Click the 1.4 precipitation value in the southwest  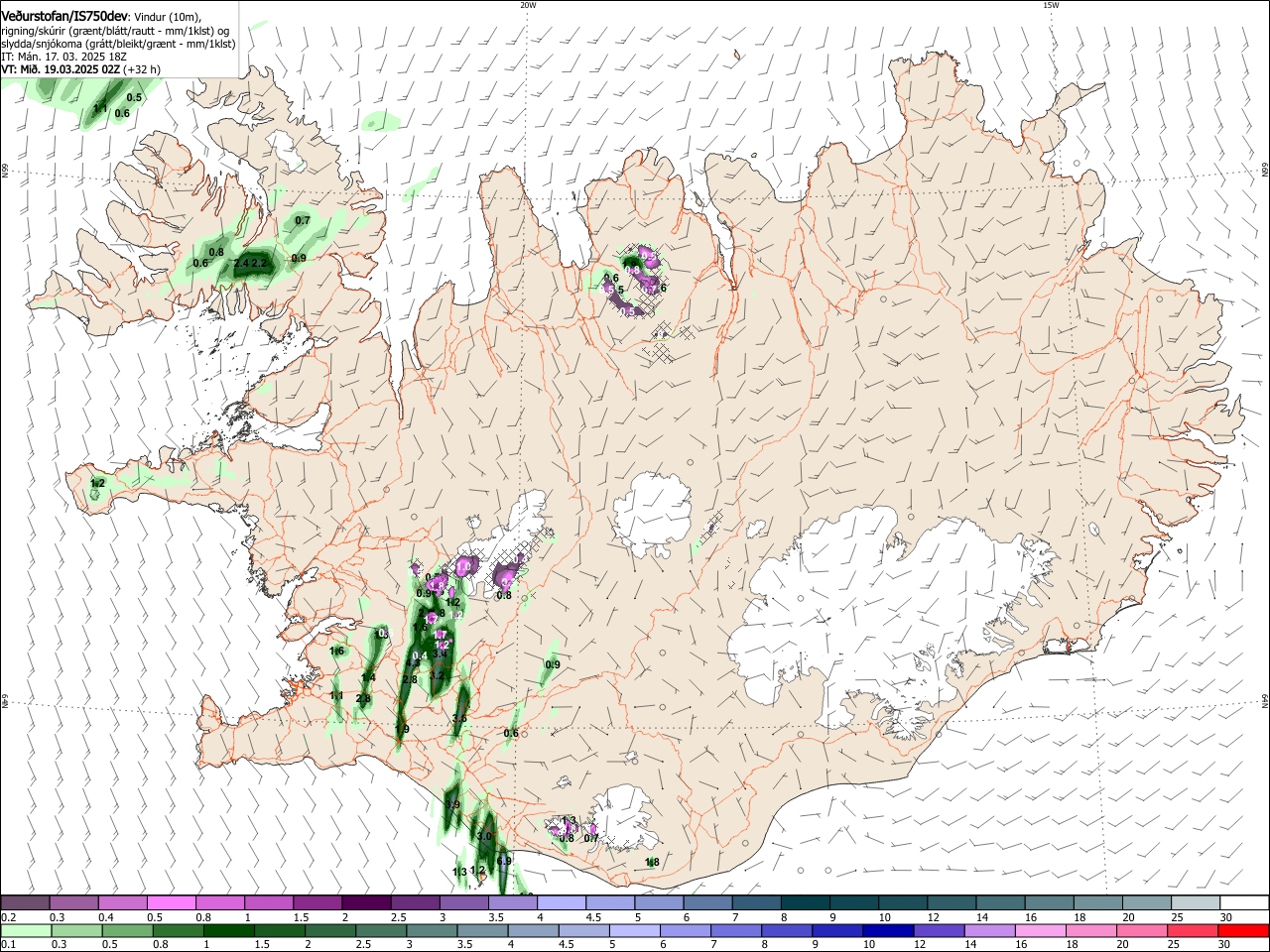(368, 677)
